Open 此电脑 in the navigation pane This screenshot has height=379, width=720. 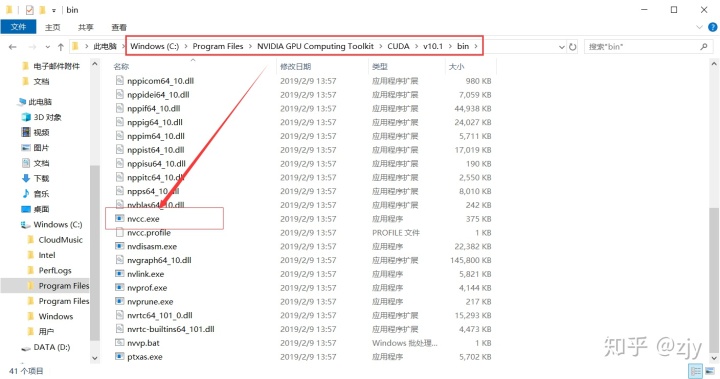pyautogui.click(x=40, y=102)
